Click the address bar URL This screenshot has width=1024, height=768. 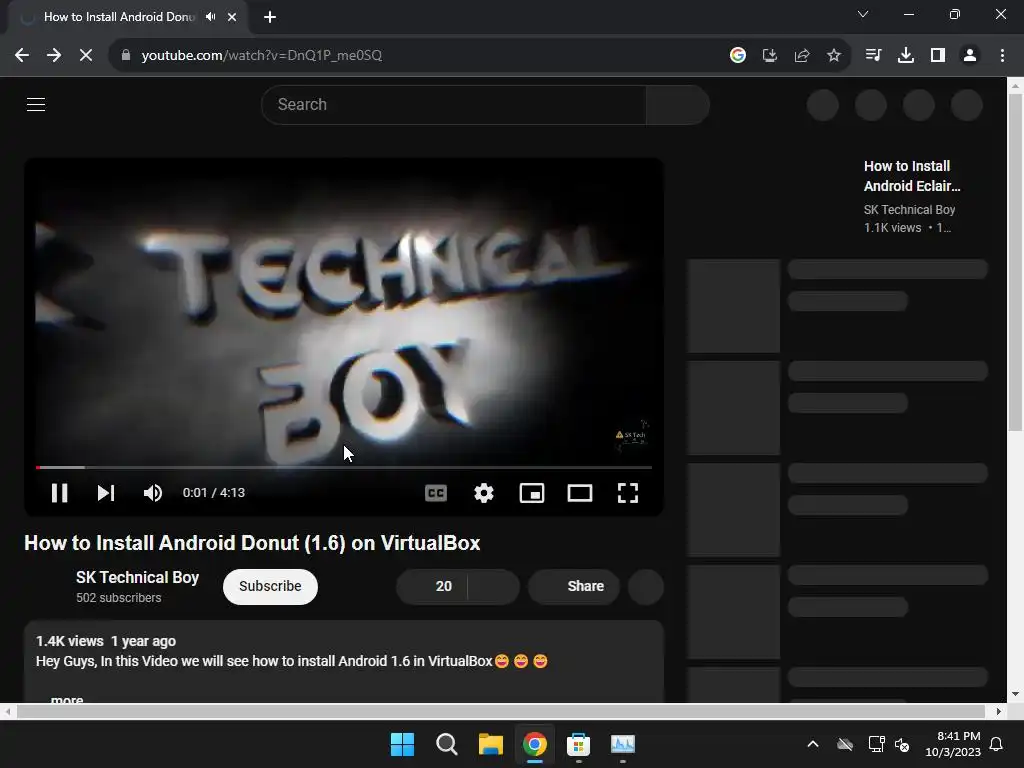click(262, 56)
